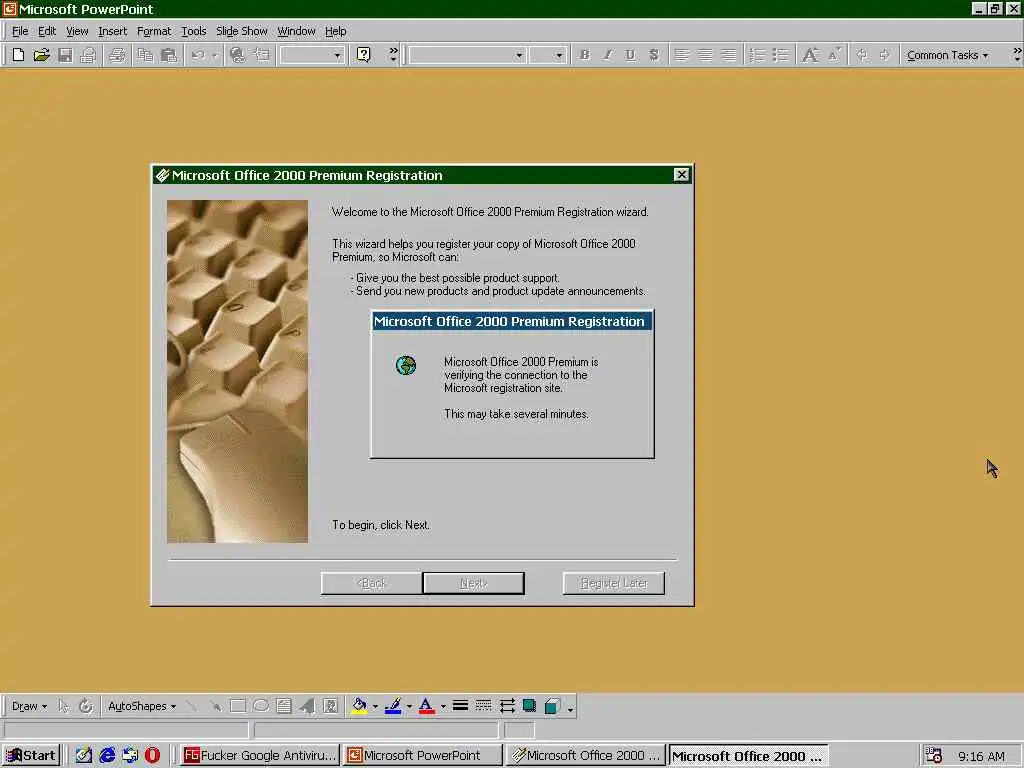This screenshot has height=768, width=1024.
Task: Click the Copy icon
Action: tap(145, 55)
